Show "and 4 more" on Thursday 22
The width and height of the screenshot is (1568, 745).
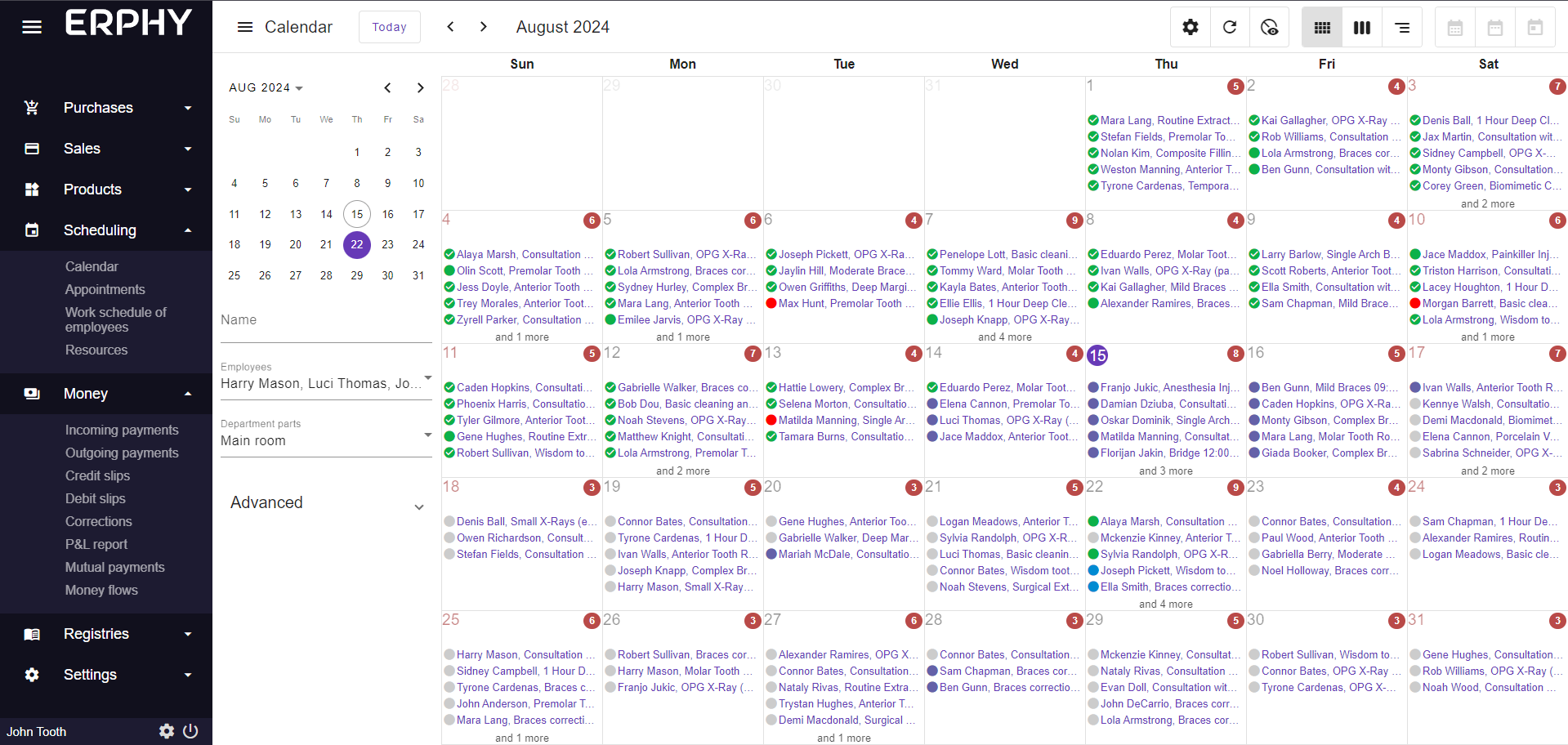(1165, 604)
